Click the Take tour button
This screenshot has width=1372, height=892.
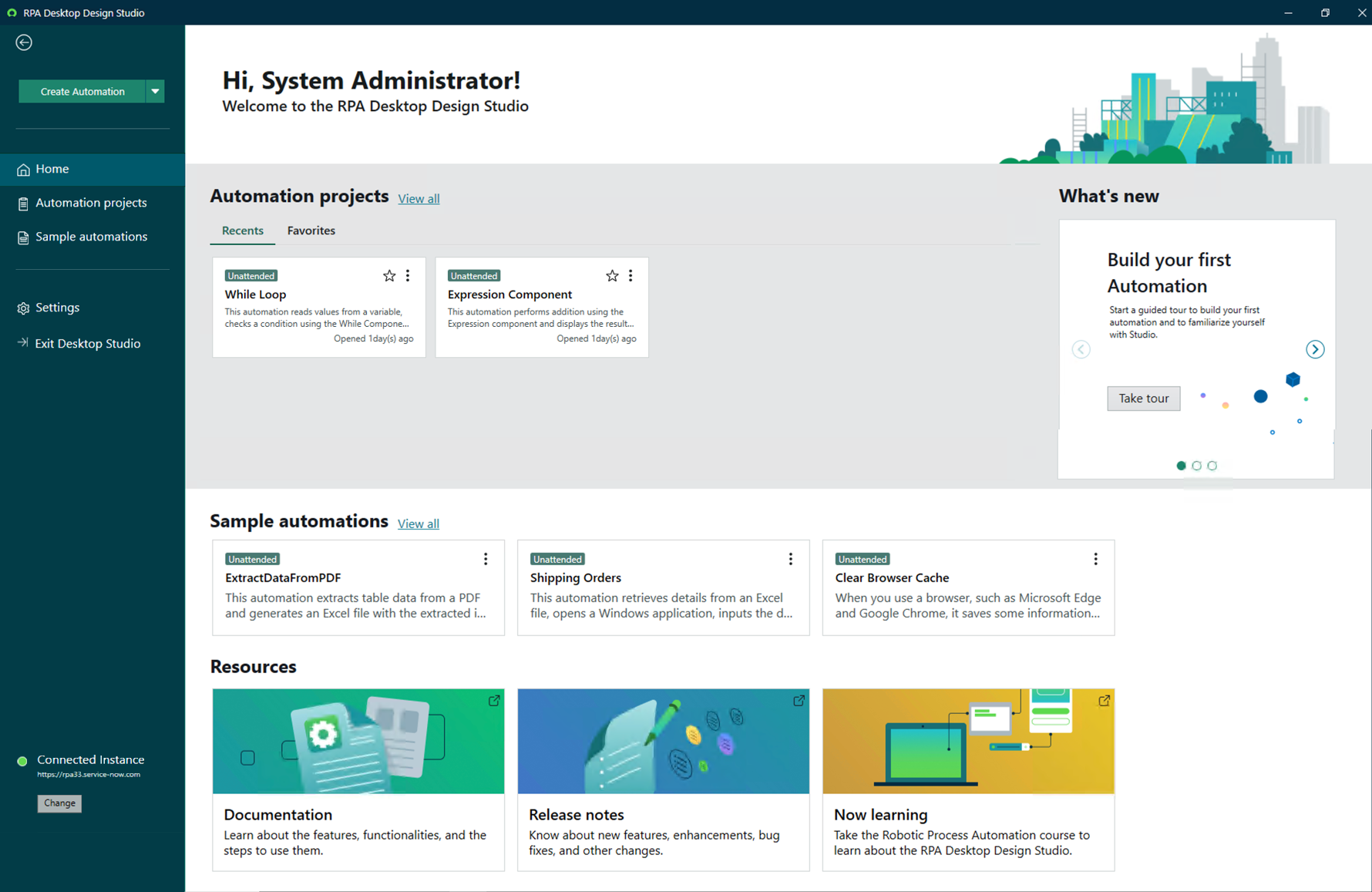[x=1143, y=398]
